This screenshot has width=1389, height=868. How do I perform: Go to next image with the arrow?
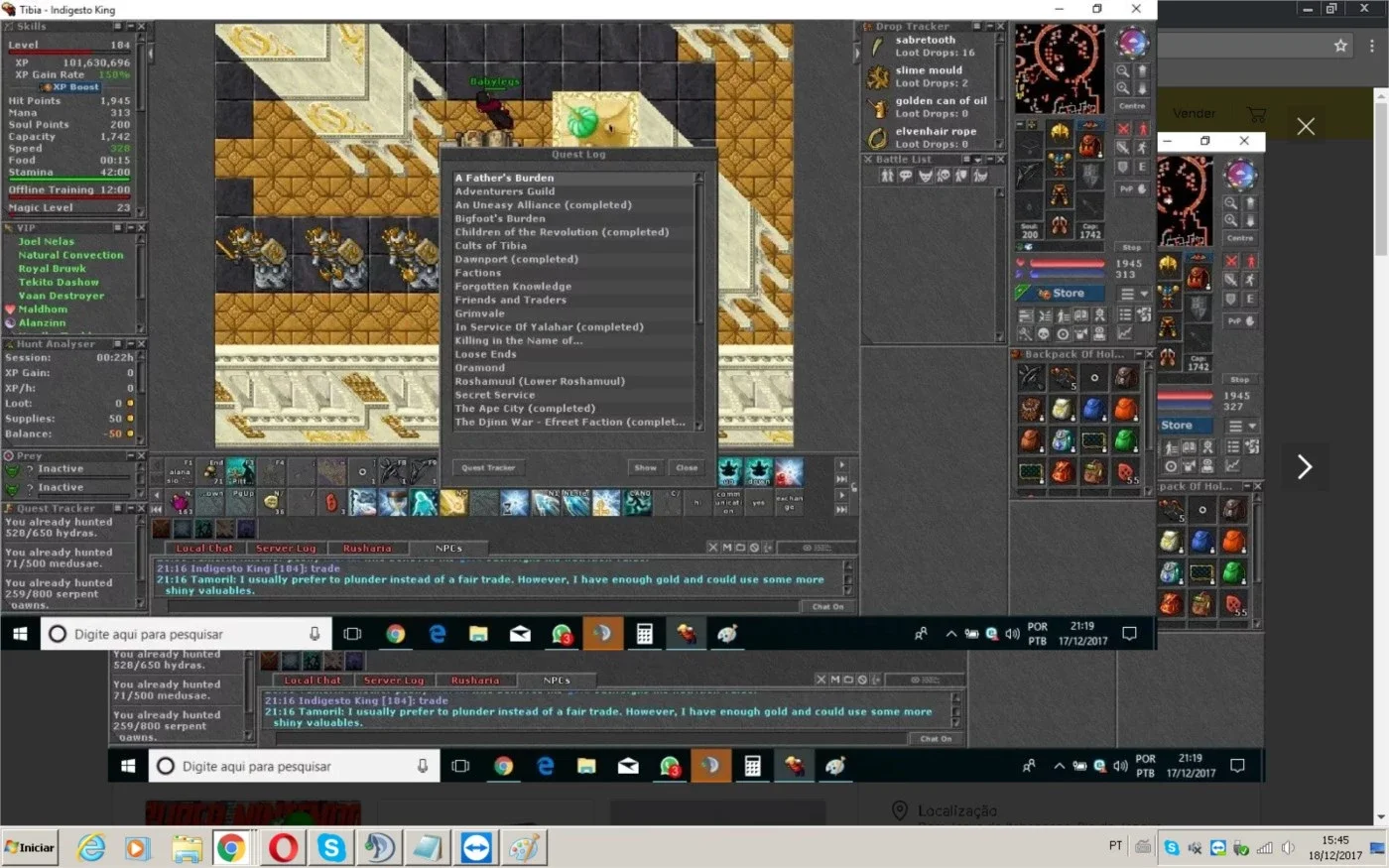point(1305,466)
